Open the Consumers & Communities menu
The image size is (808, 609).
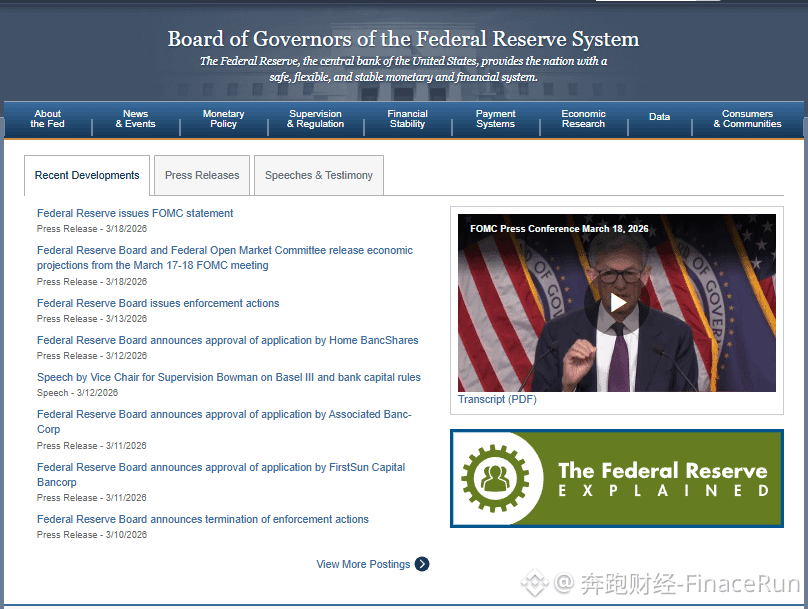click(747, 119)
